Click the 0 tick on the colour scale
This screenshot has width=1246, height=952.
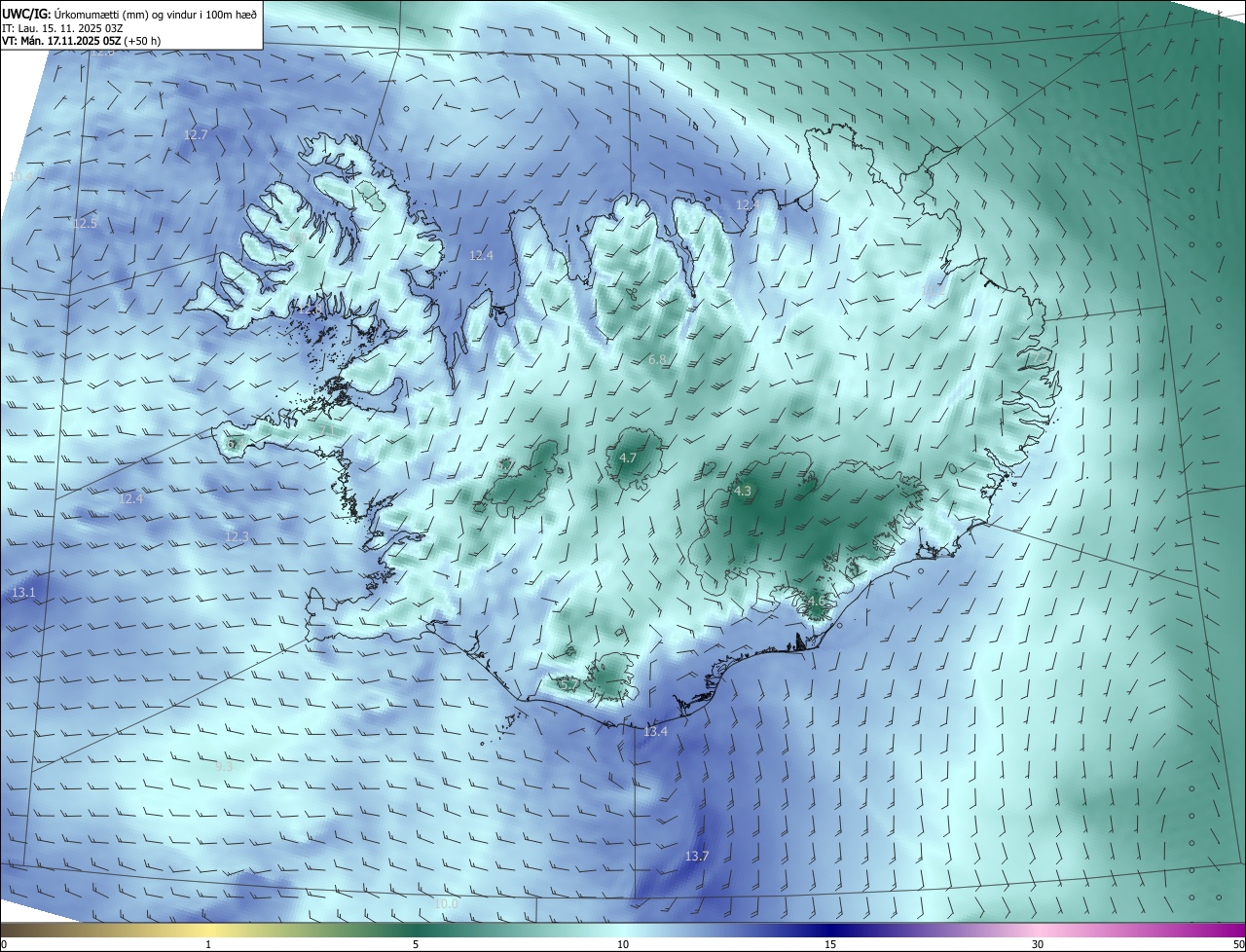pos(4,944)
